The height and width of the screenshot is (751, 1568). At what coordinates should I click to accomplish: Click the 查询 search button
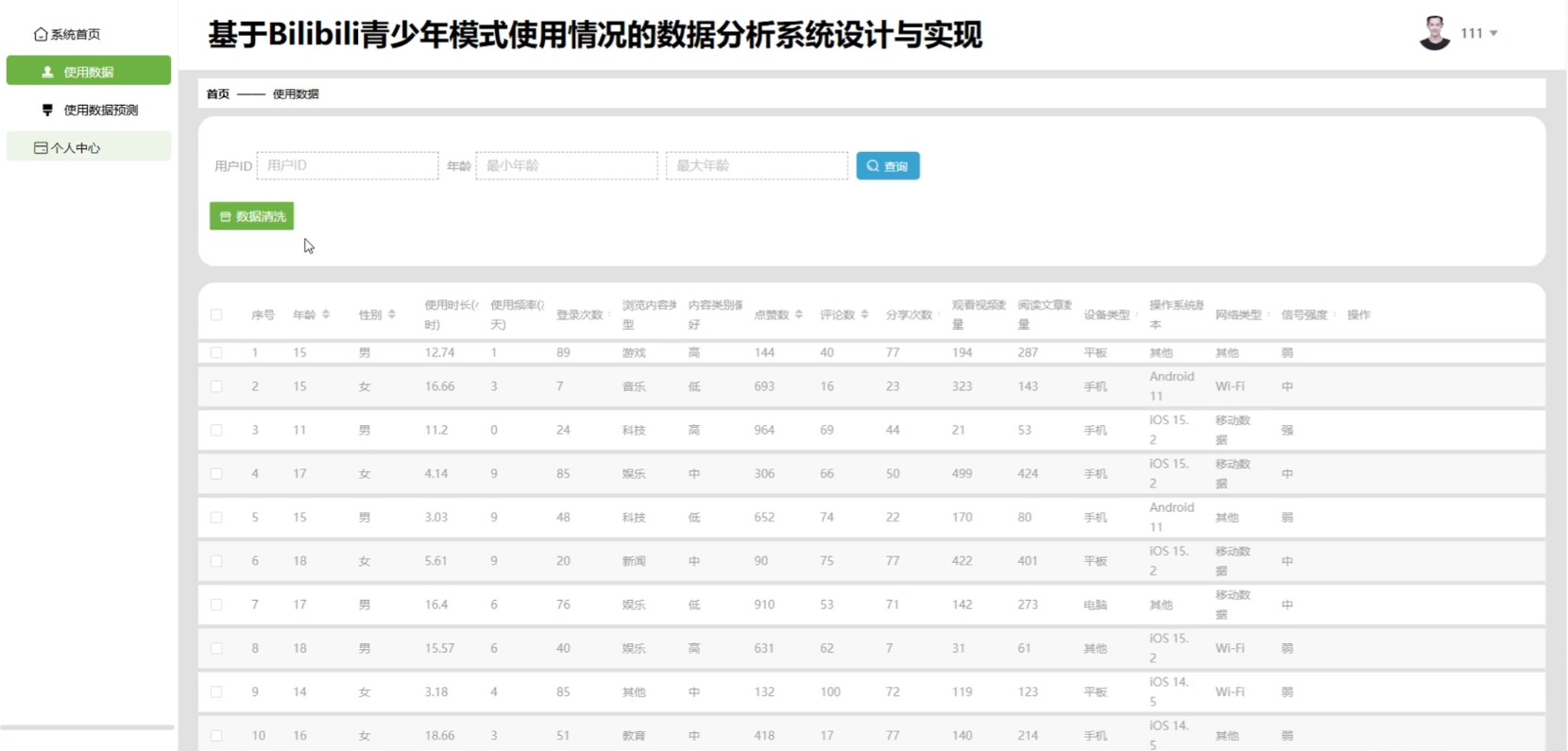click(888, 165)
